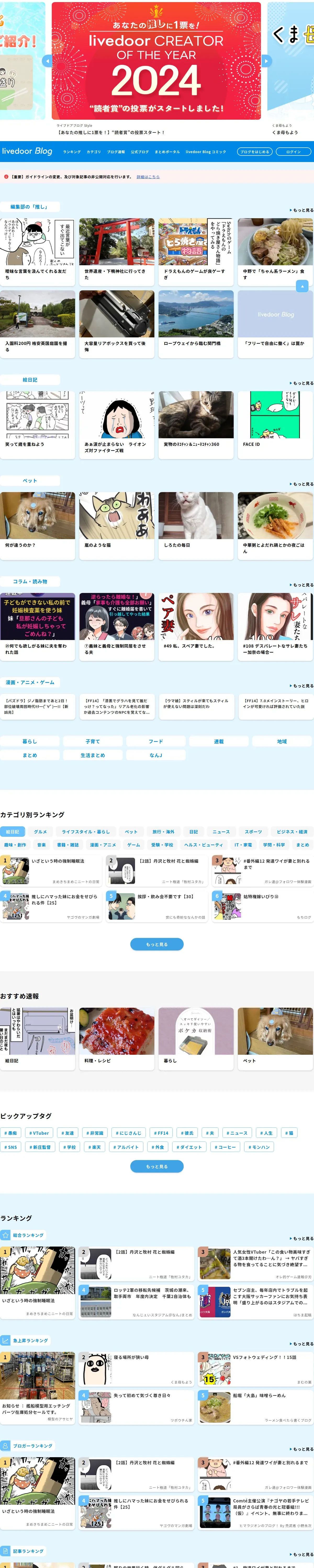Open カテゴリ in the nav bar
This screenshot has height=1568, width=314.
click(x=94, y=152)
